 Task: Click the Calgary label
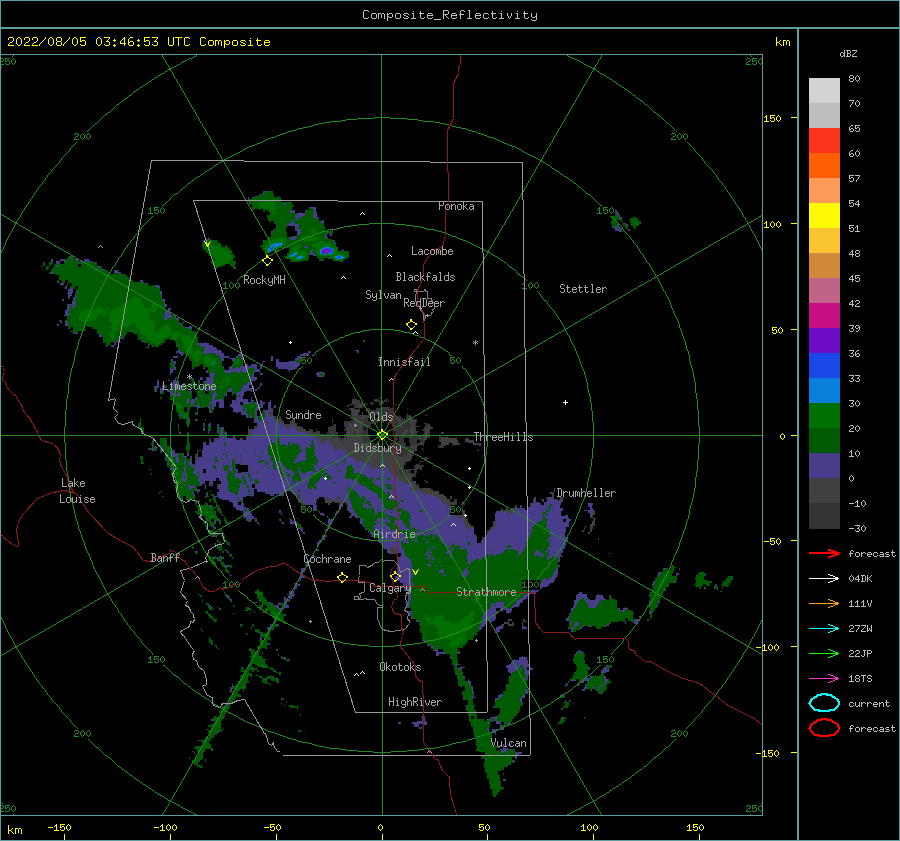tap(390, 588)
